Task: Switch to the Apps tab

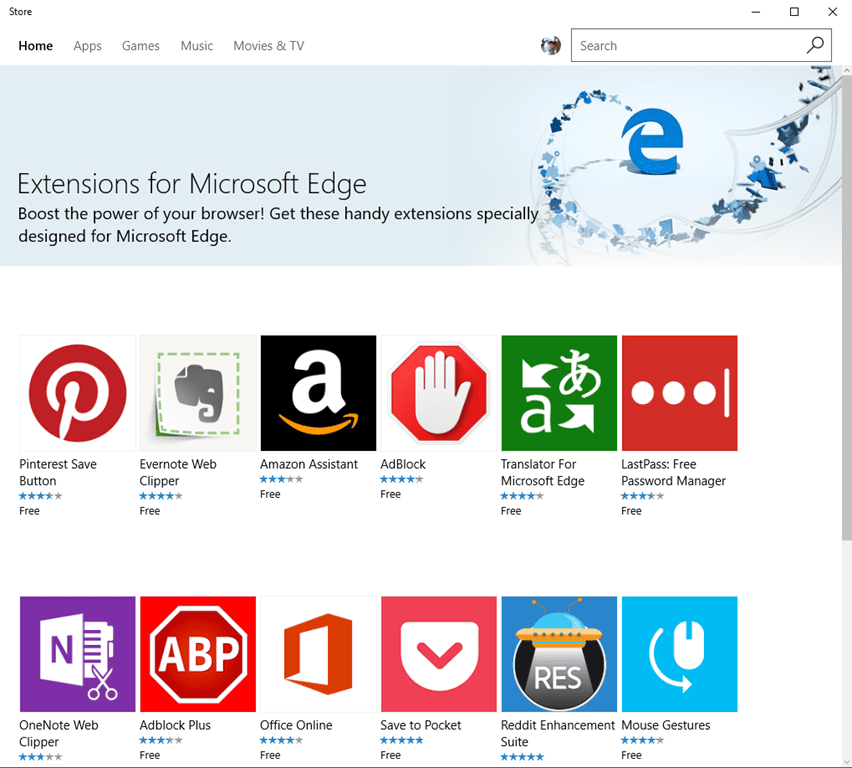Action: pyautogui.click(x=87, y=46)
